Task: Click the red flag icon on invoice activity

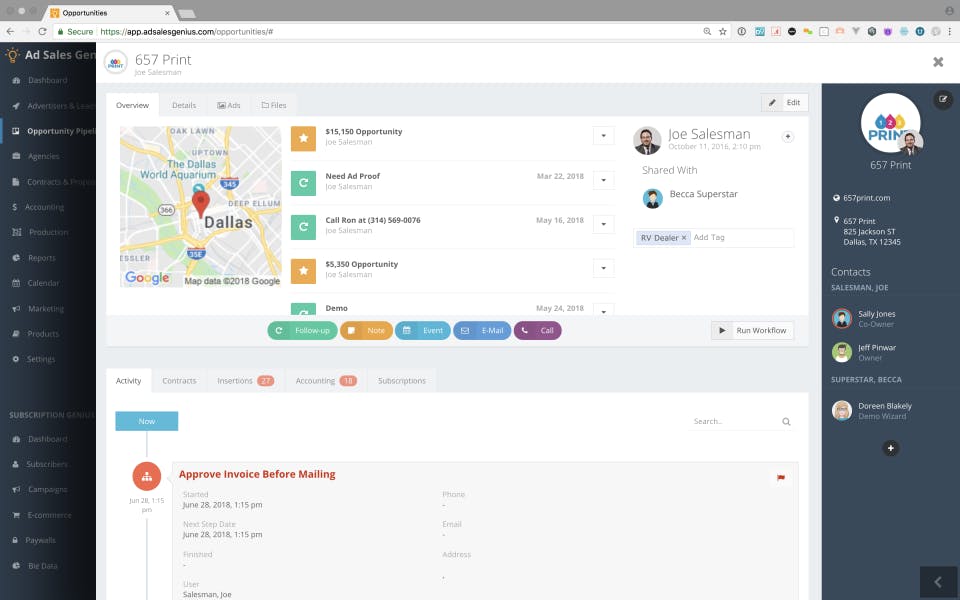Action: (781, 478)
